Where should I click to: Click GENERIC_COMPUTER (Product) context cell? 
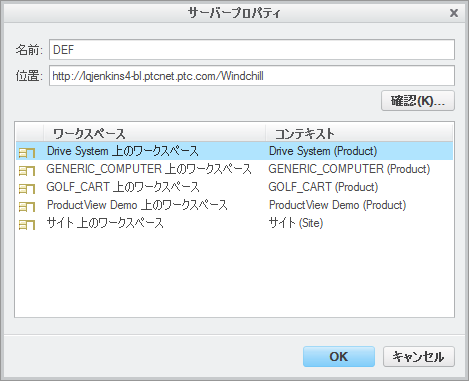349,169
